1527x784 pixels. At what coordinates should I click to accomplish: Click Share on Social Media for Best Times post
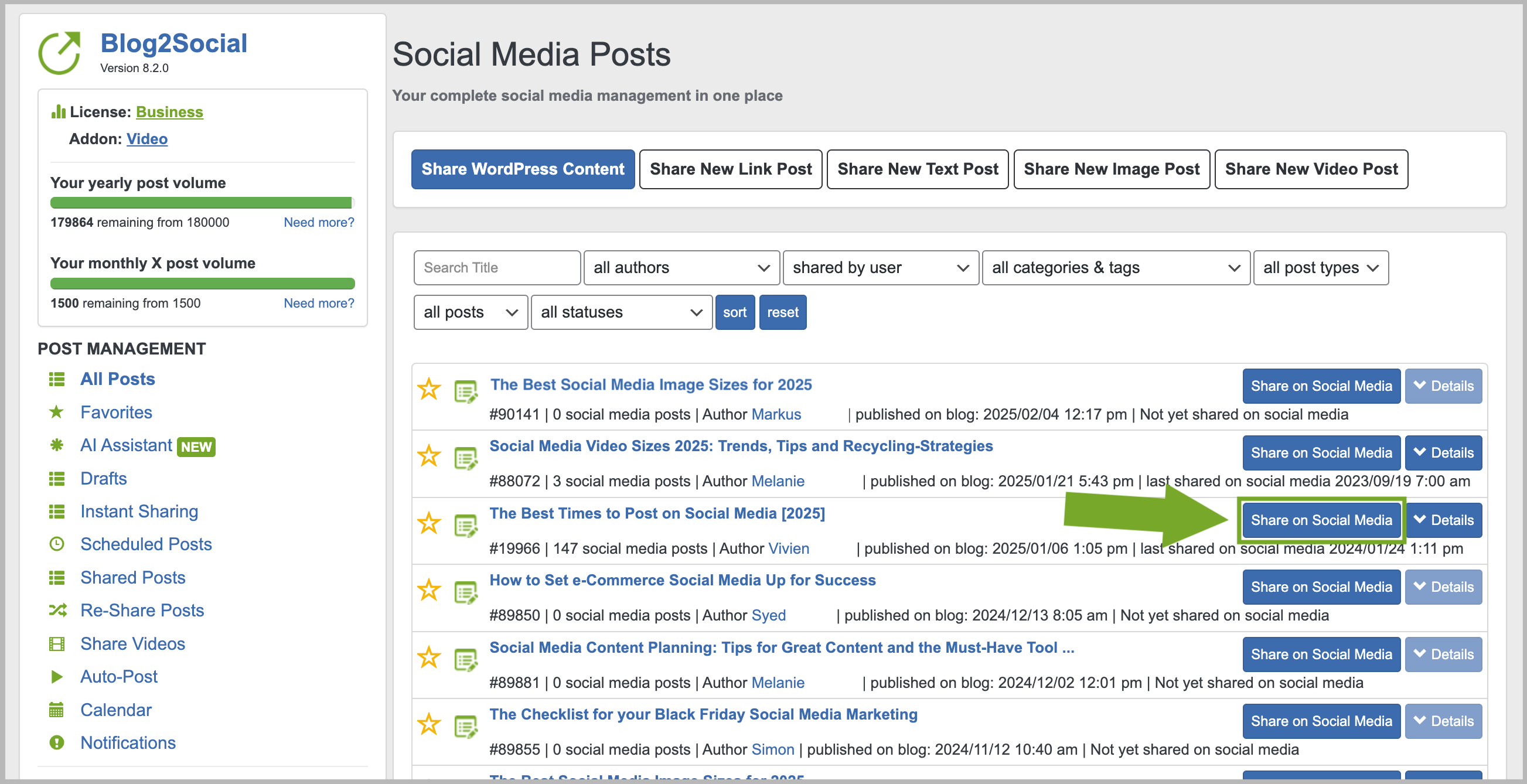coord(1321,520)
